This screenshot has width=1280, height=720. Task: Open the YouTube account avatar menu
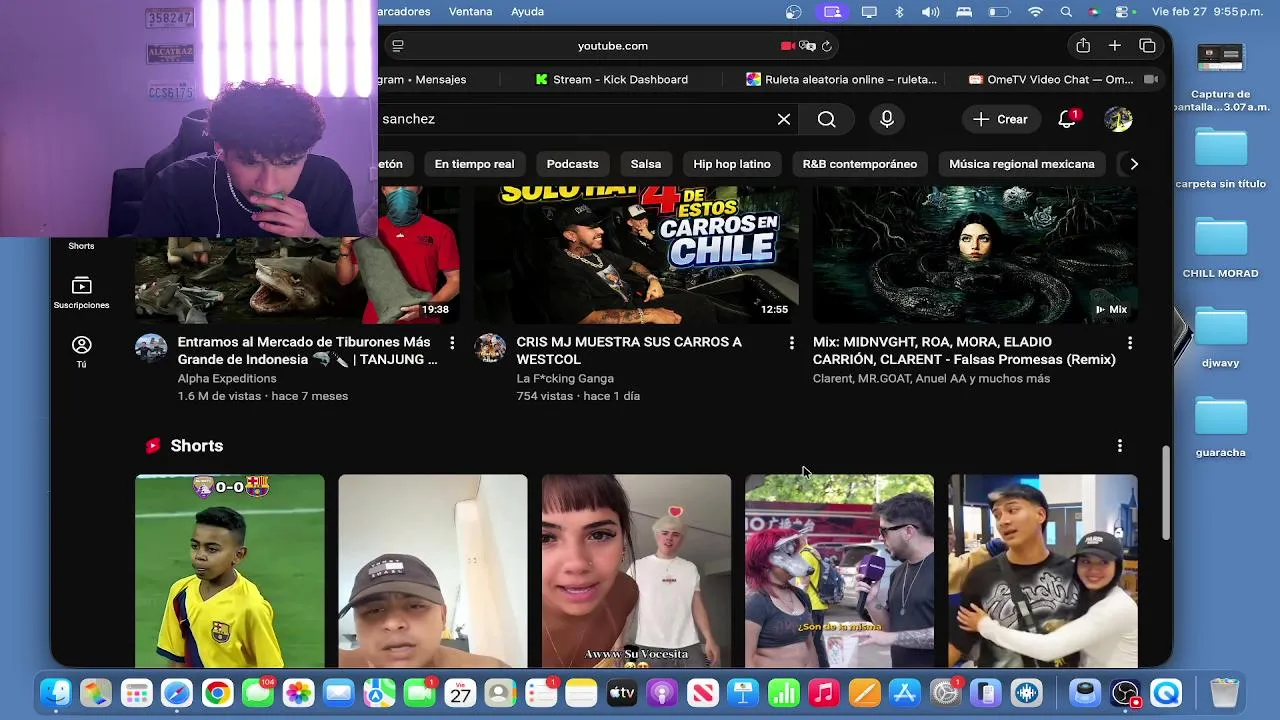[1118, 119]
